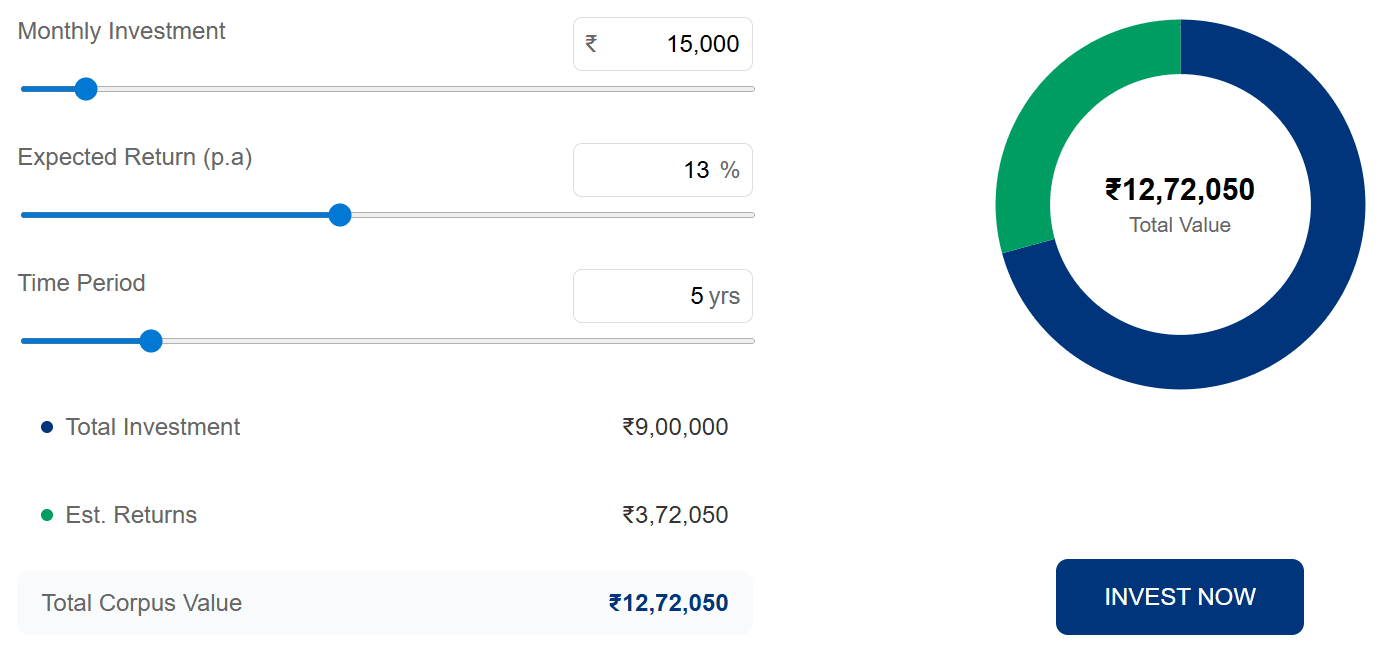Click the Monthly Investment label text
1384x652 pixels.
(x=121, y=31)
